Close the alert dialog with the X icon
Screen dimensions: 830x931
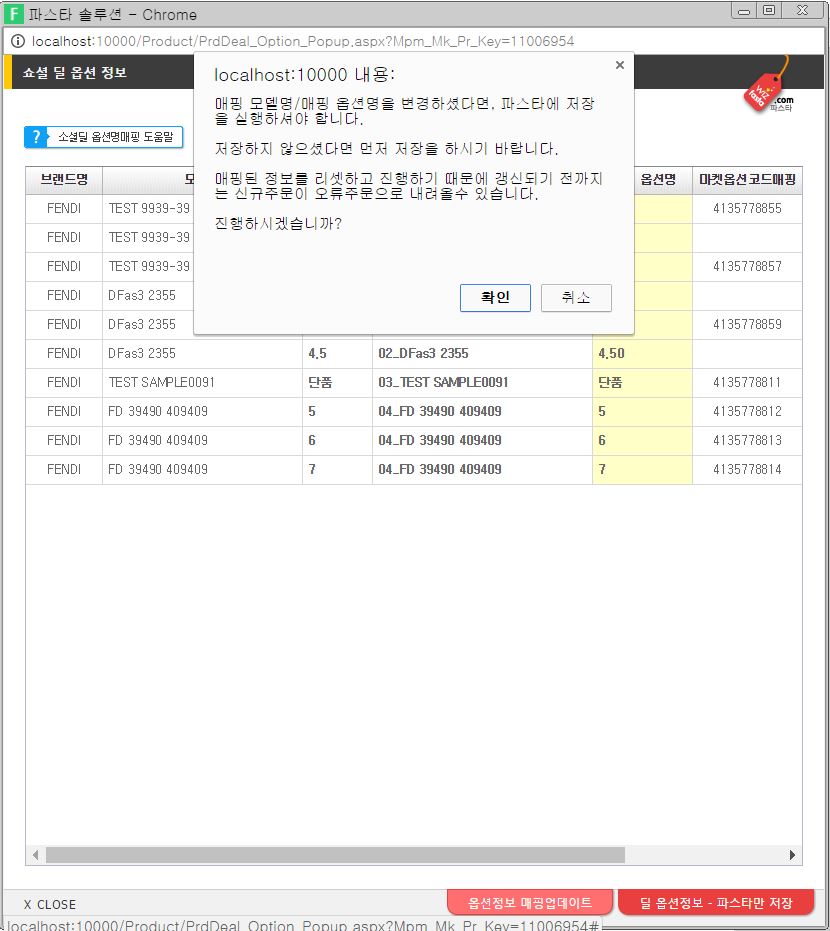(x=619, y=65)
